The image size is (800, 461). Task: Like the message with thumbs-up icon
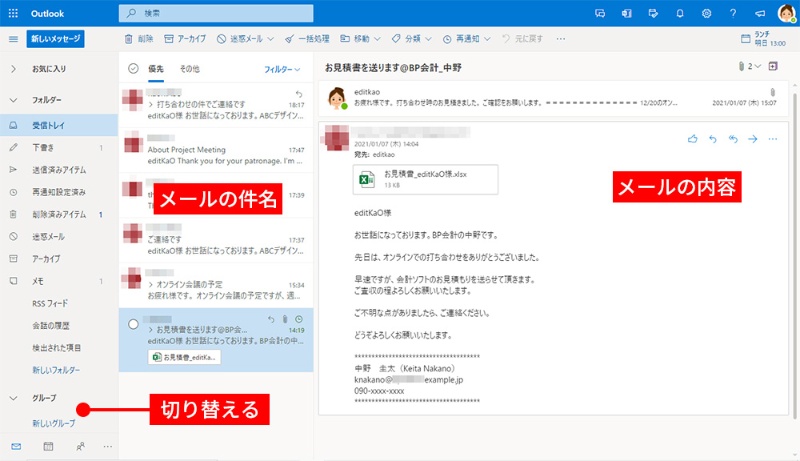click(692, 139)
